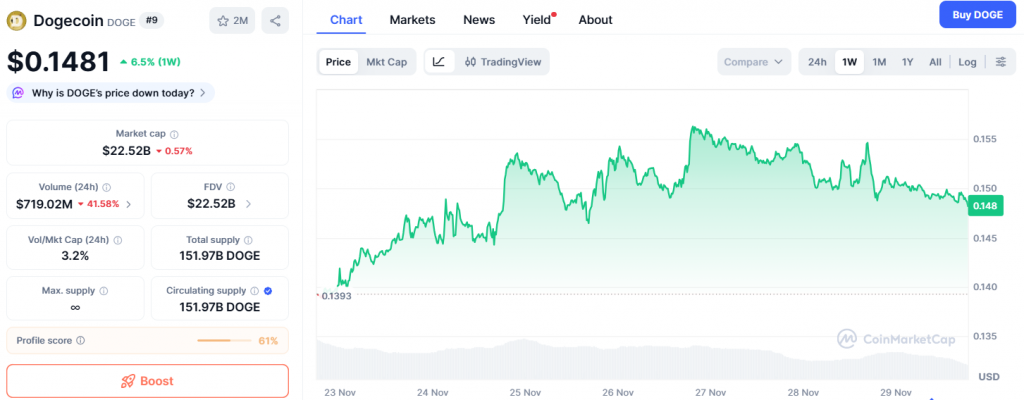This screenshot has width=1024, height=400.
Task: Open the Compare dropdown
Action: tap(753, 62)
